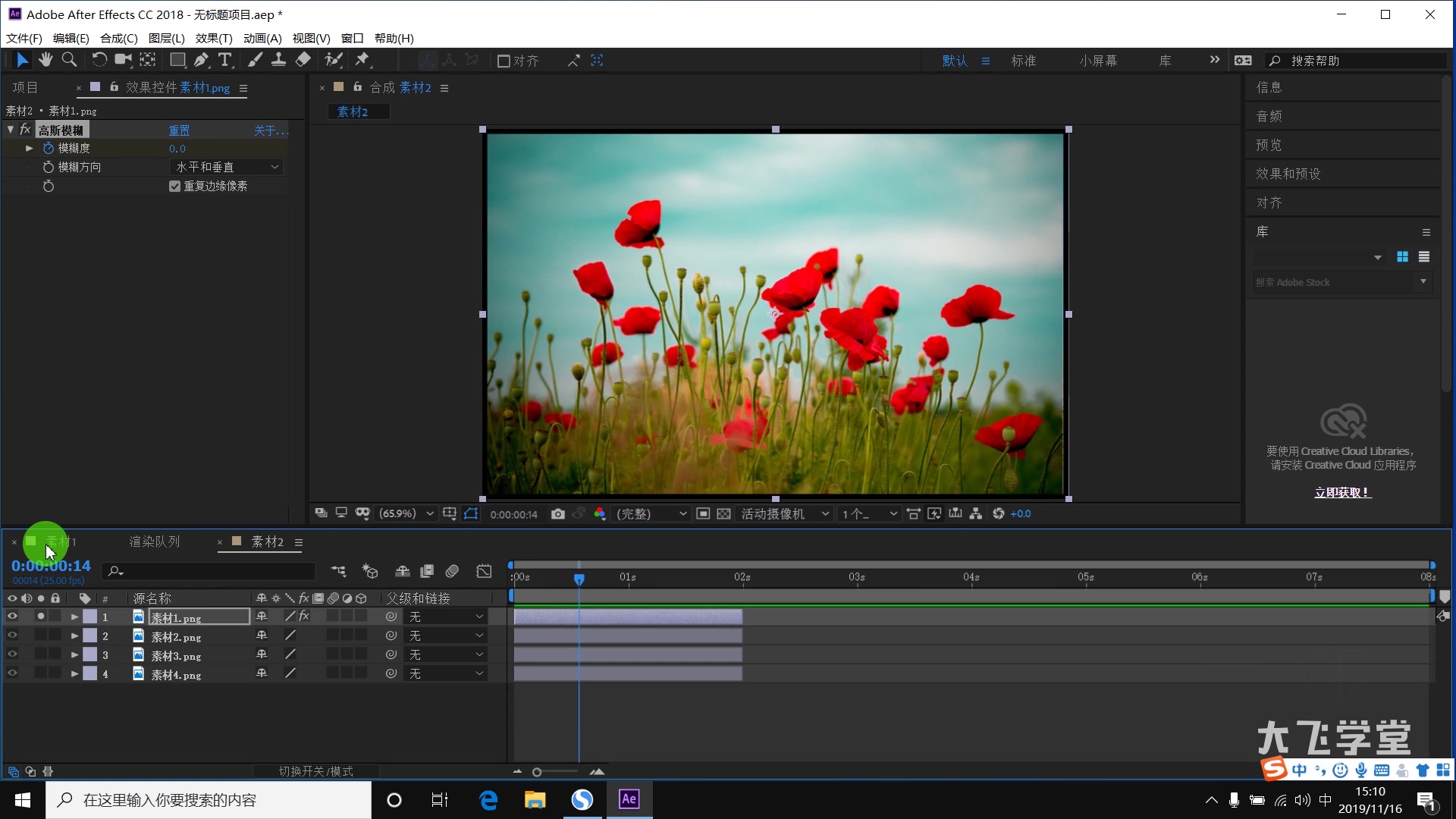Image resolution: width=1456 pixels, height=819 pixels.
Task: Hide layer 素材4.png with eye icon
Action: coord(12,673)
